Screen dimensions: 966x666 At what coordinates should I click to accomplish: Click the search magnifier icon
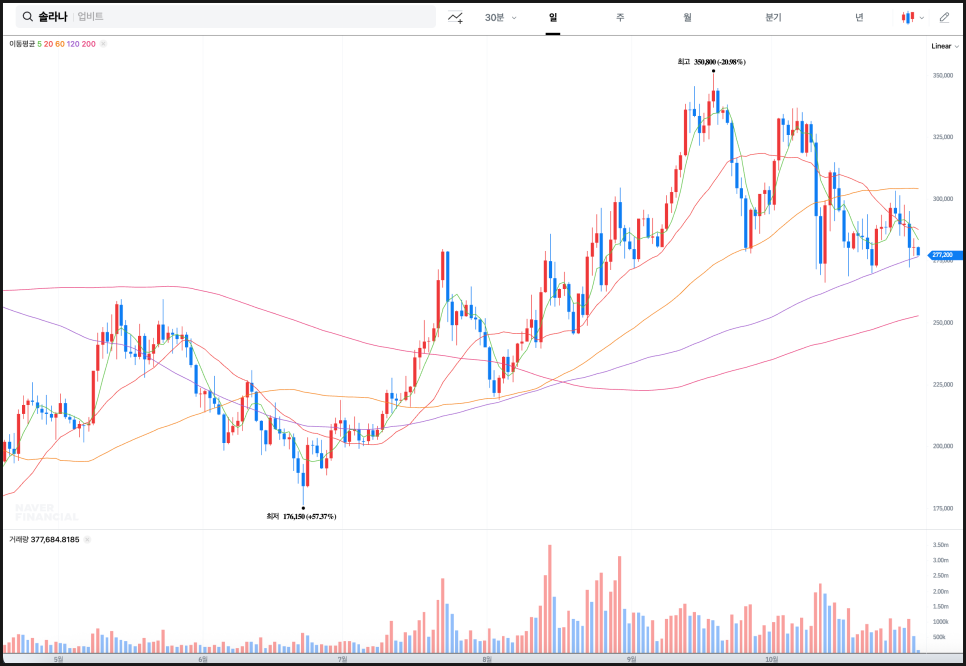coord(25,17)
